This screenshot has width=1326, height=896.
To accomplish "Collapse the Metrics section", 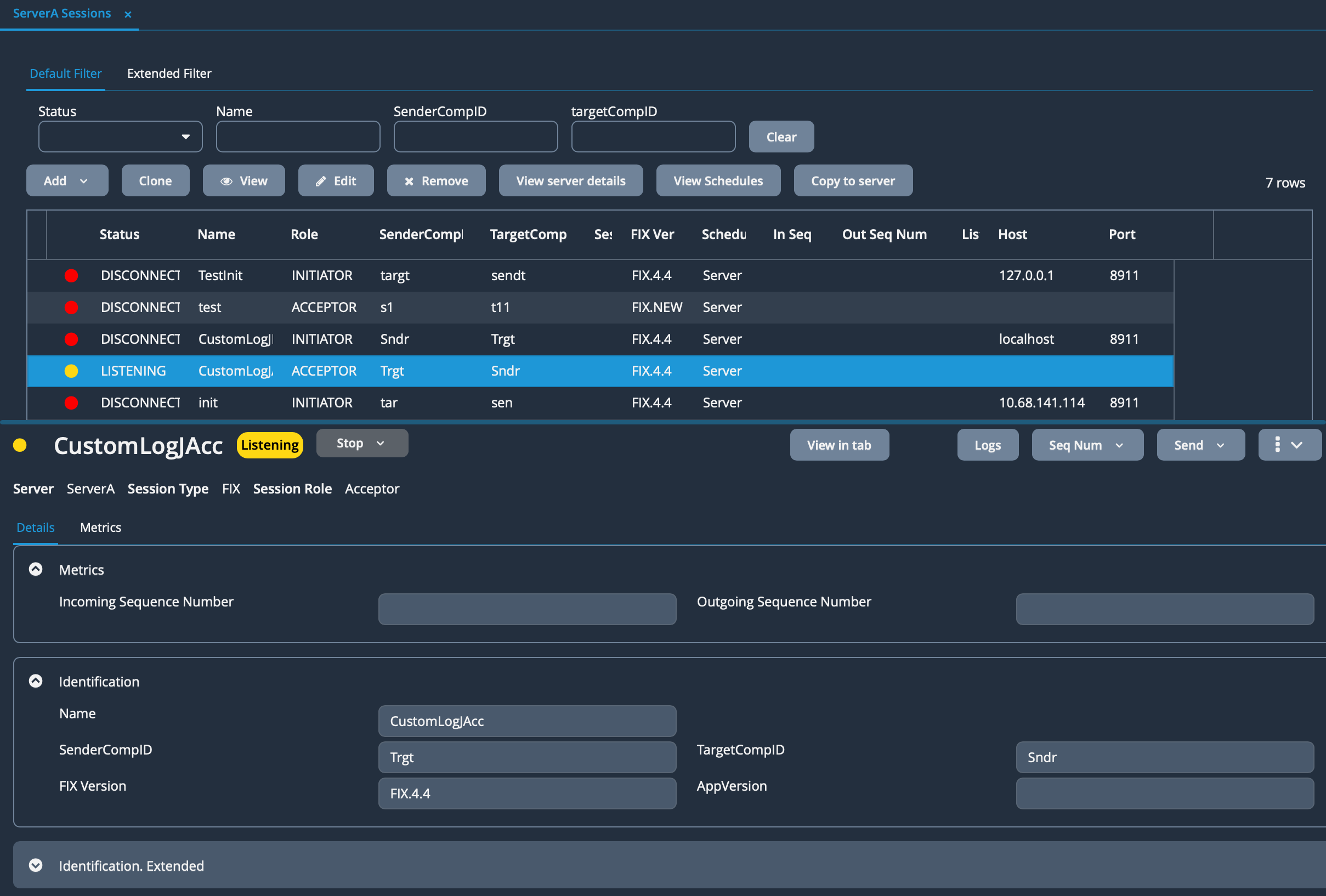I will click(36, 570).
